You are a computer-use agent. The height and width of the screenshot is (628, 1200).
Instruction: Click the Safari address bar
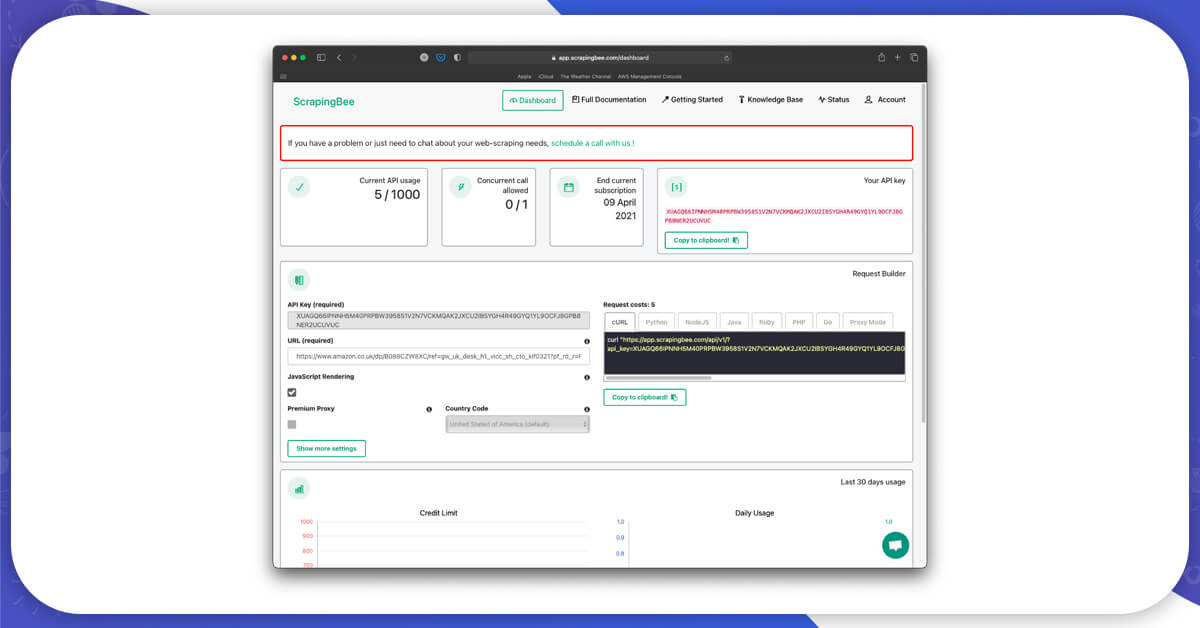tap(599, 58)
